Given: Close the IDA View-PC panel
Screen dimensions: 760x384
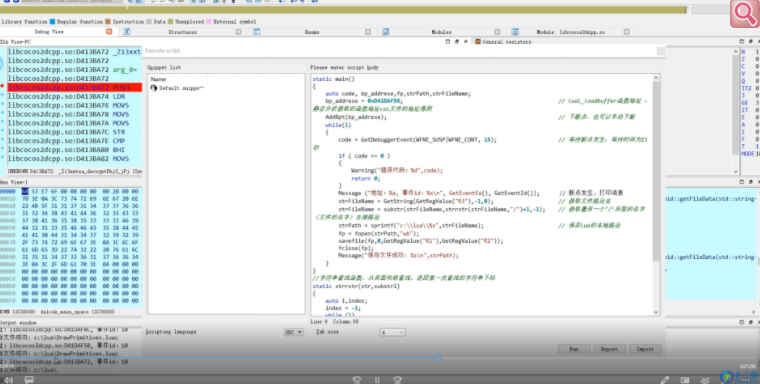Looking at the screenshot, I should coord(466,42).
